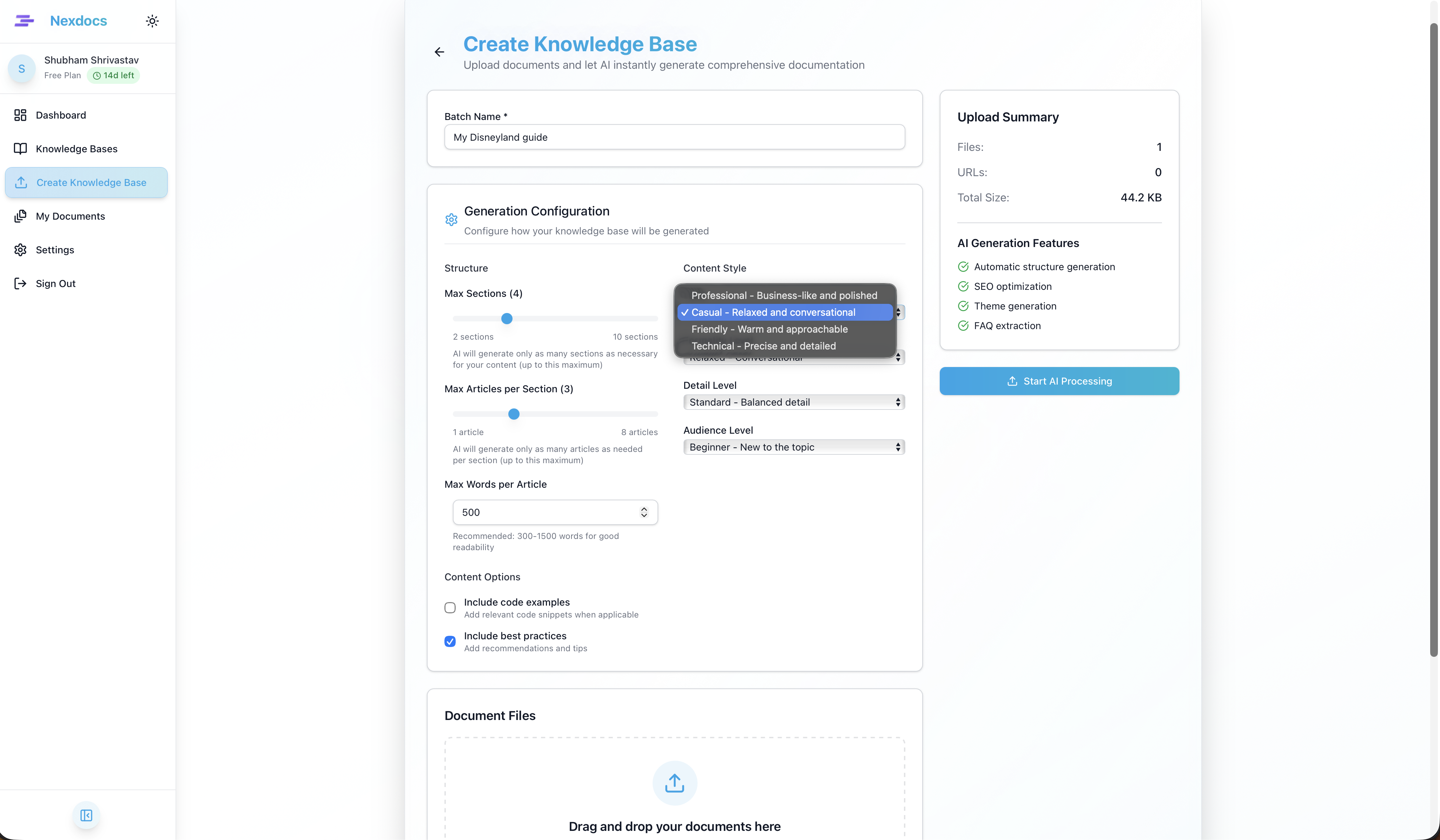Toggle light/dark theme via sun icon
The image size is (1440, 840).
coord(152,21)
